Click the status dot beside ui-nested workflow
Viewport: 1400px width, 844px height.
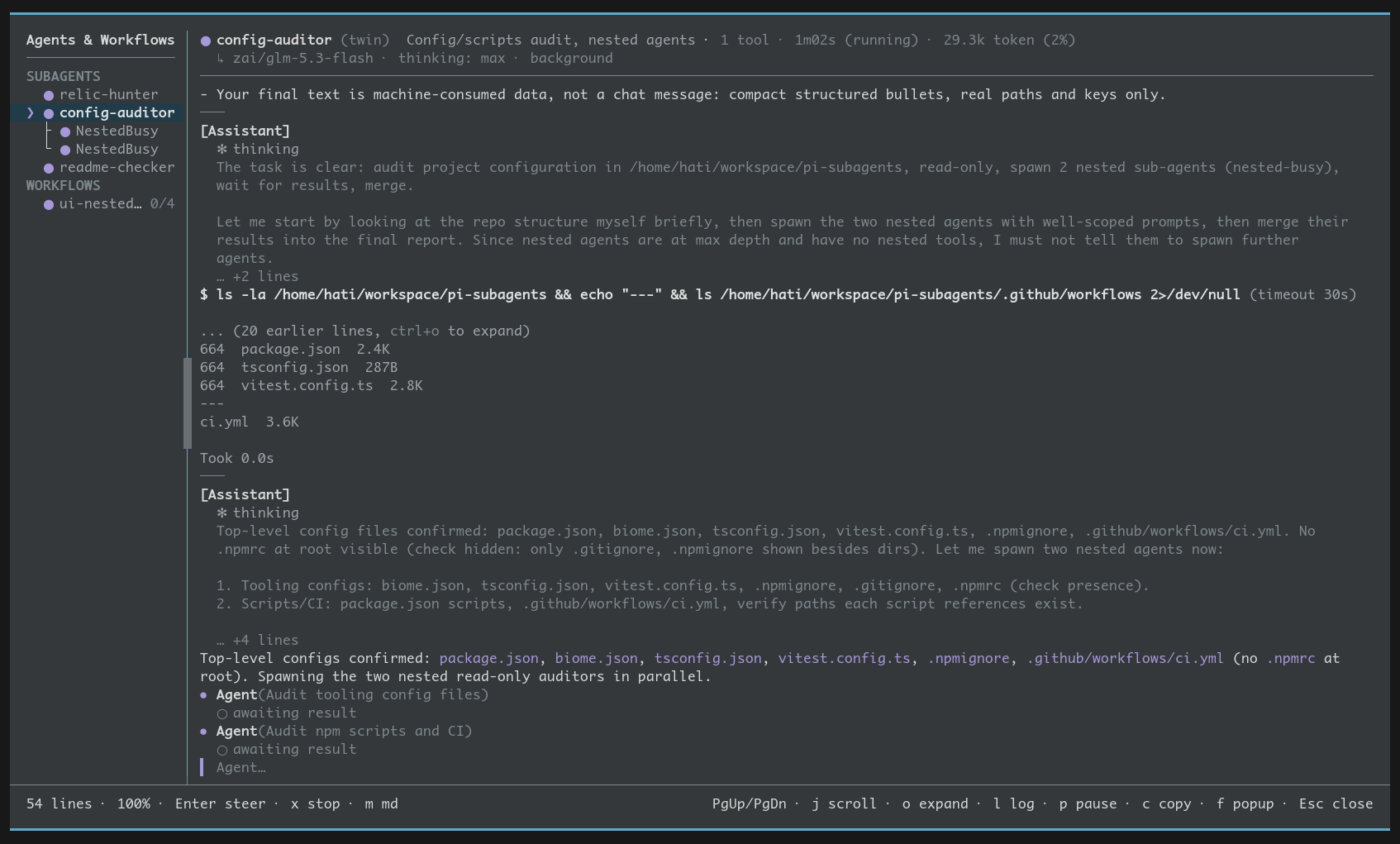[x=49, y=204]
